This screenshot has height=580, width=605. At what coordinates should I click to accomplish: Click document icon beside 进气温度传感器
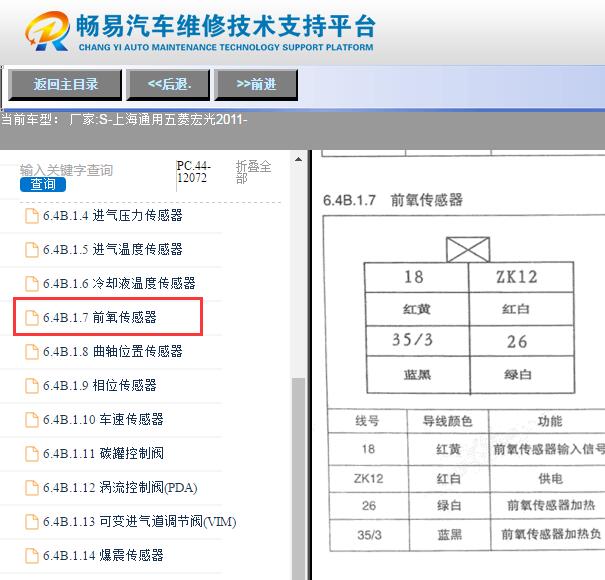[32, 250]
